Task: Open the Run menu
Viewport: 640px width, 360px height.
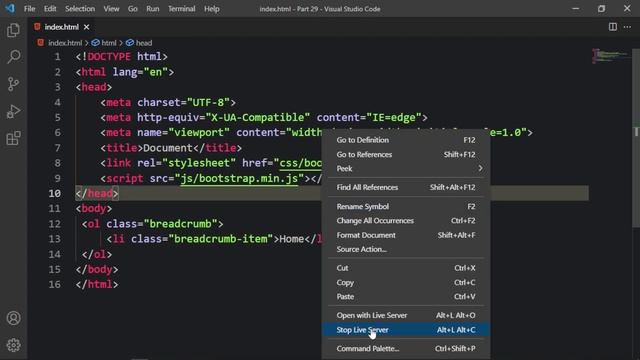Action: (x=153, y=9)
